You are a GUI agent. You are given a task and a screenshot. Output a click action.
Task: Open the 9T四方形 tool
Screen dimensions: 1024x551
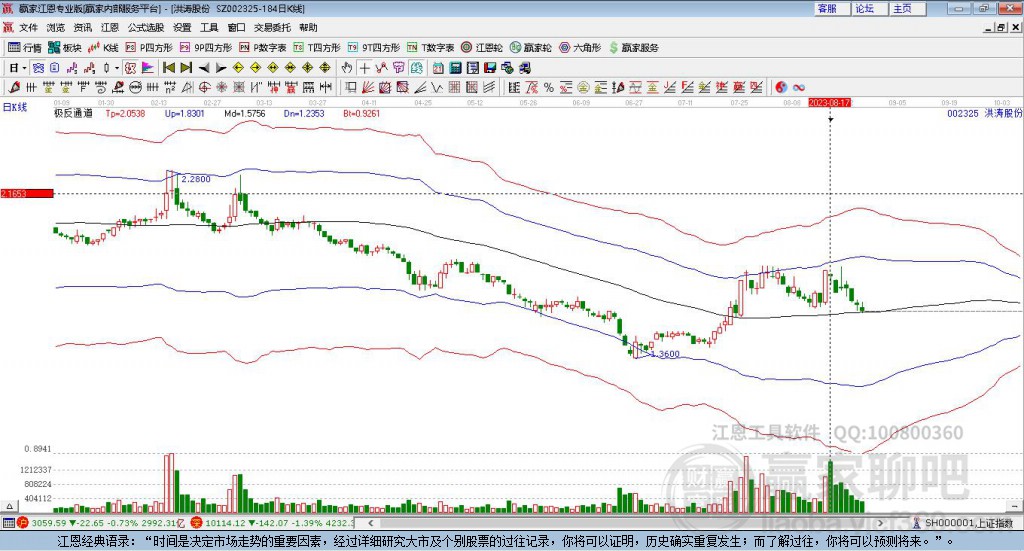pyautogui.click(x=374, y=48)
